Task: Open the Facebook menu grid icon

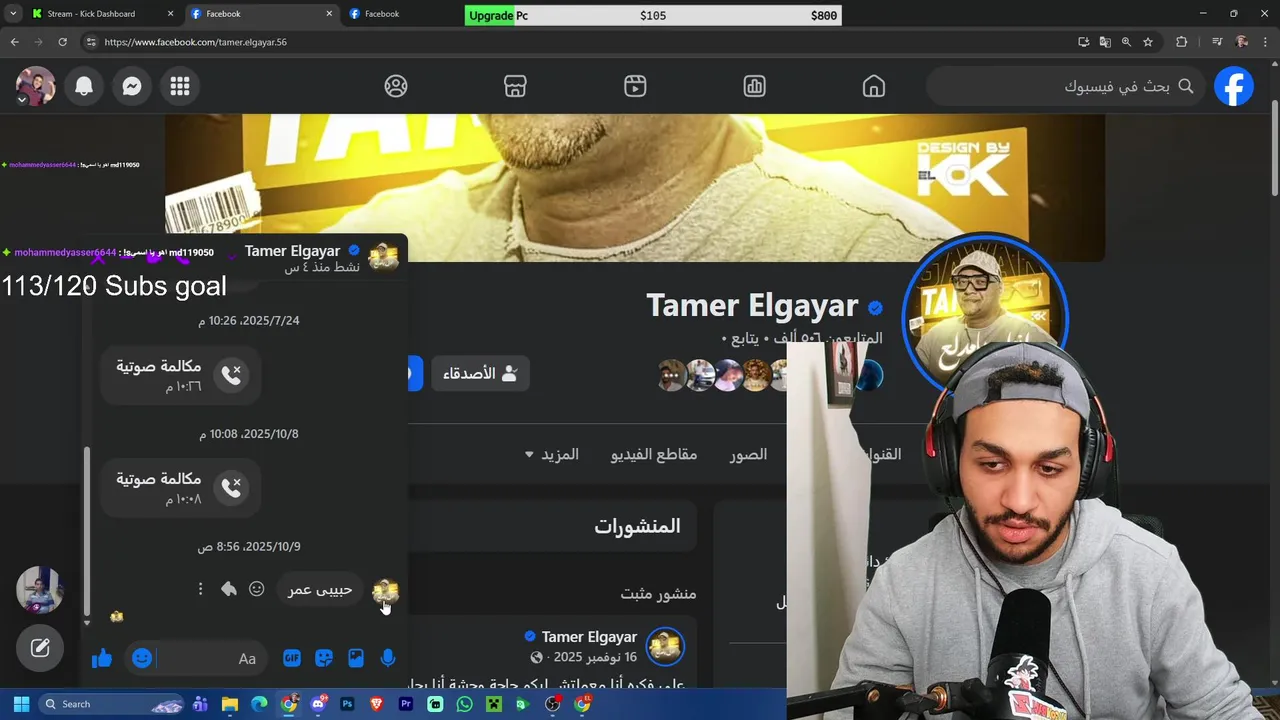Action: pos(180,86)
